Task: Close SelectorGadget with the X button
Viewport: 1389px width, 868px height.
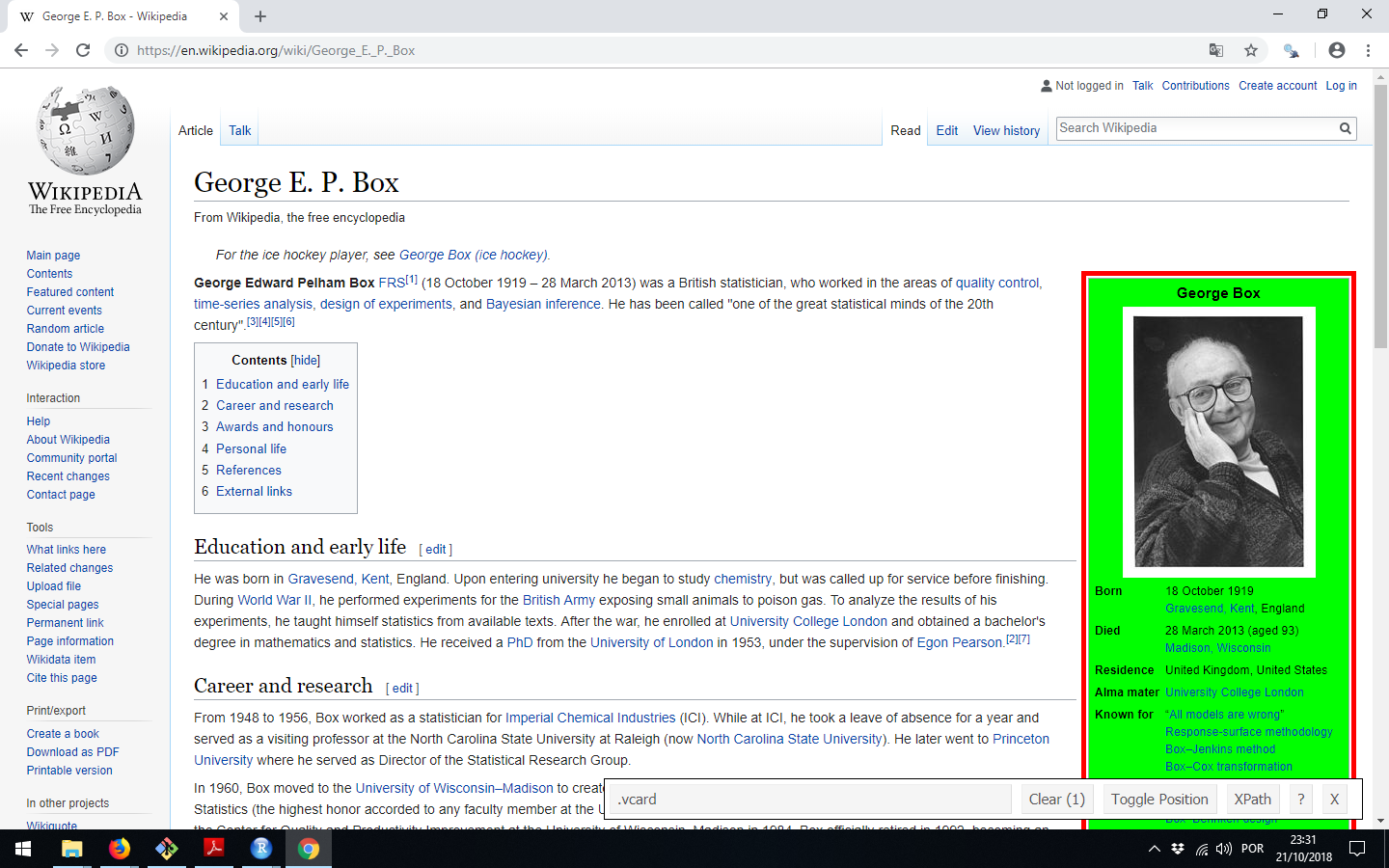Action: tap(1334, 800)
